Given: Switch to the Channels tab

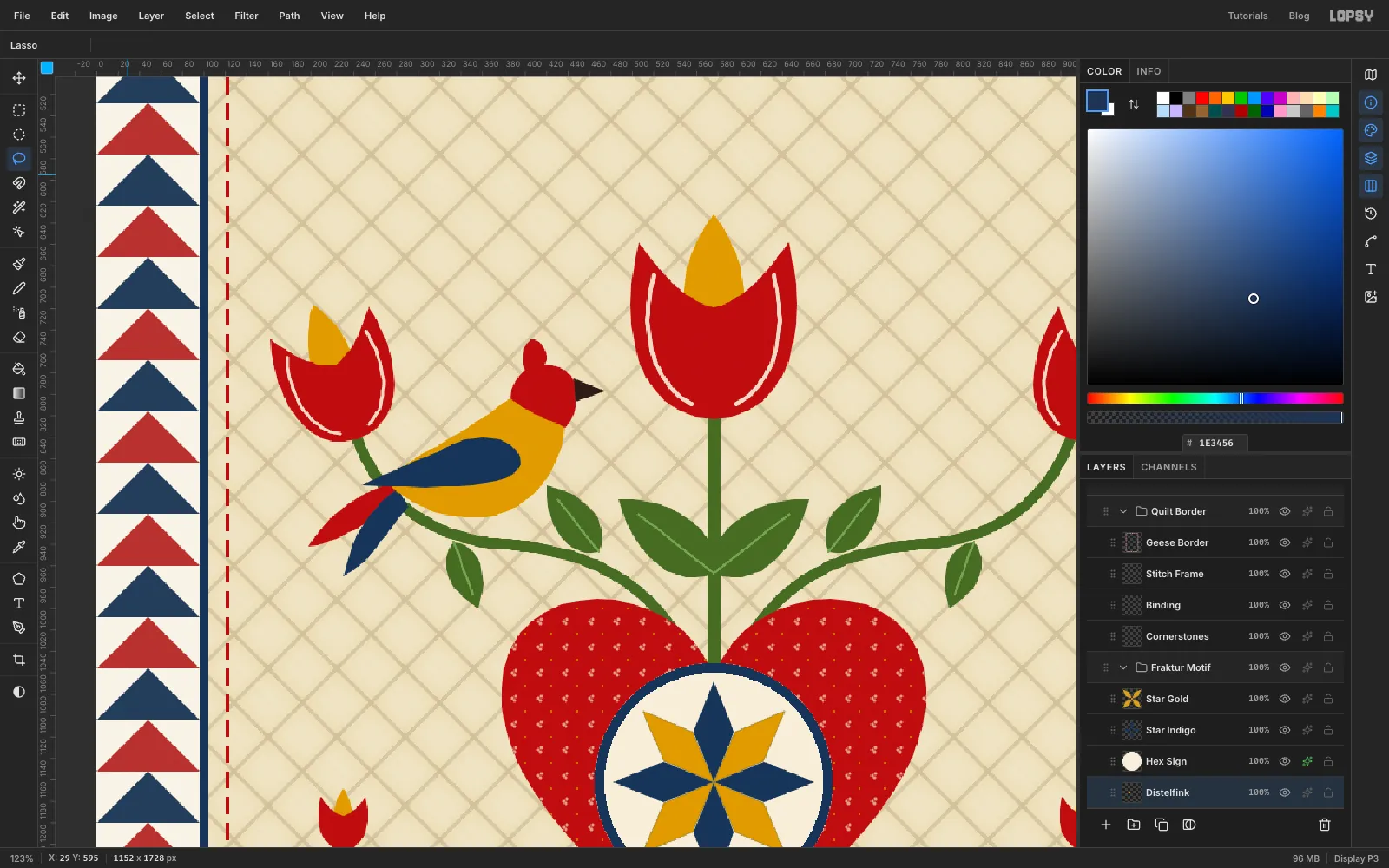Looking at the screenshot, I should pos(1168,467).
